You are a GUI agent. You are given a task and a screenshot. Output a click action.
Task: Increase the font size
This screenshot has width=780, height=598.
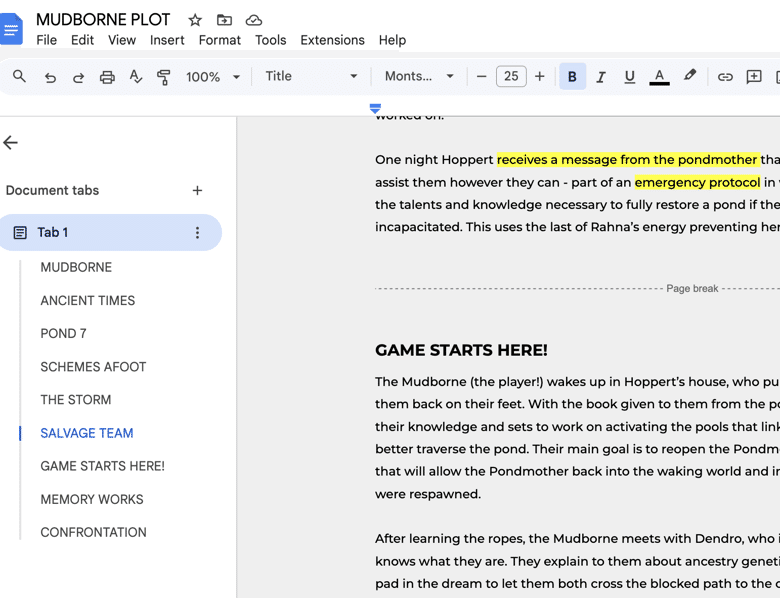pyautogui.click(x=540, y=77)
